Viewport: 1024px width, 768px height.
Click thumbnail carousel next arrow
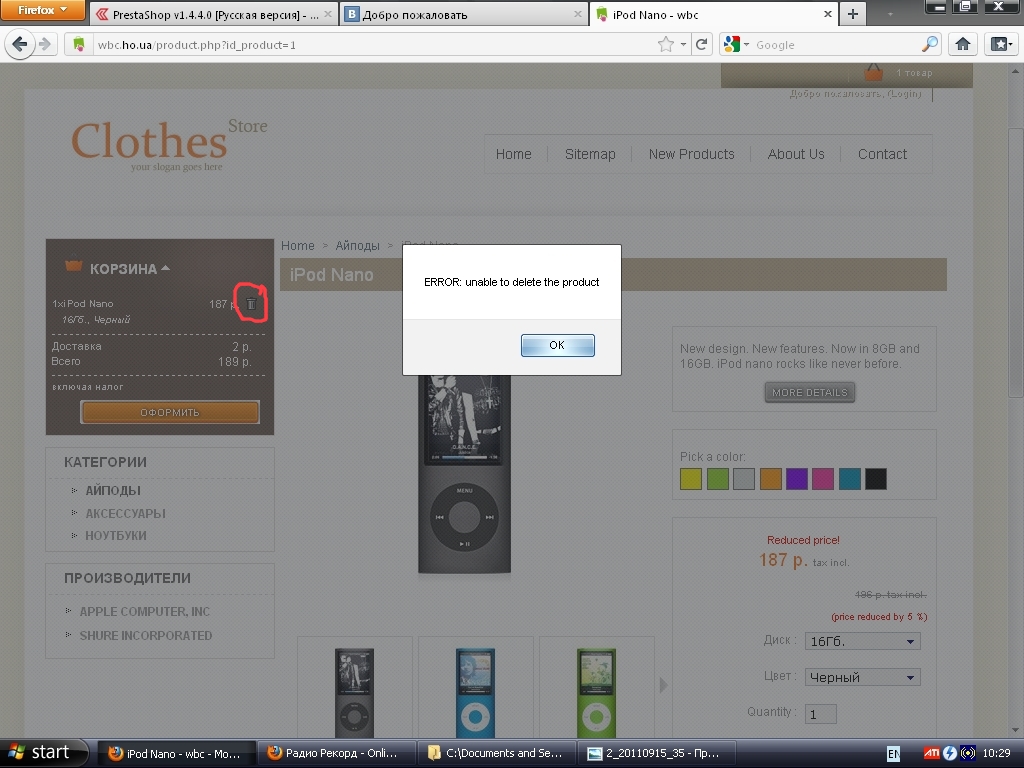pos(664,685)
